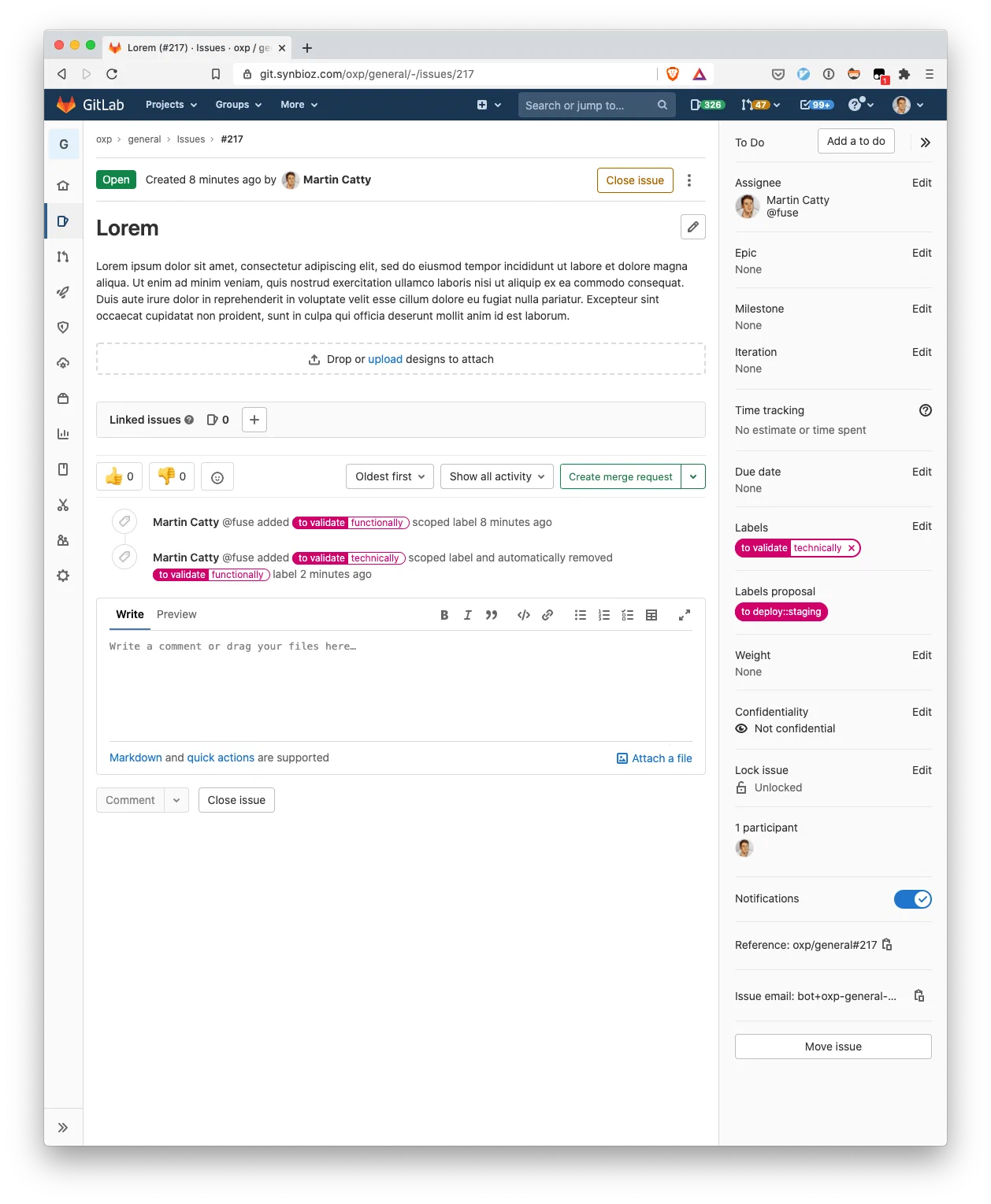The image size is (991, 1204).
Task: Open Snippets scissors icon in sidebar
Action: [63, 505]
